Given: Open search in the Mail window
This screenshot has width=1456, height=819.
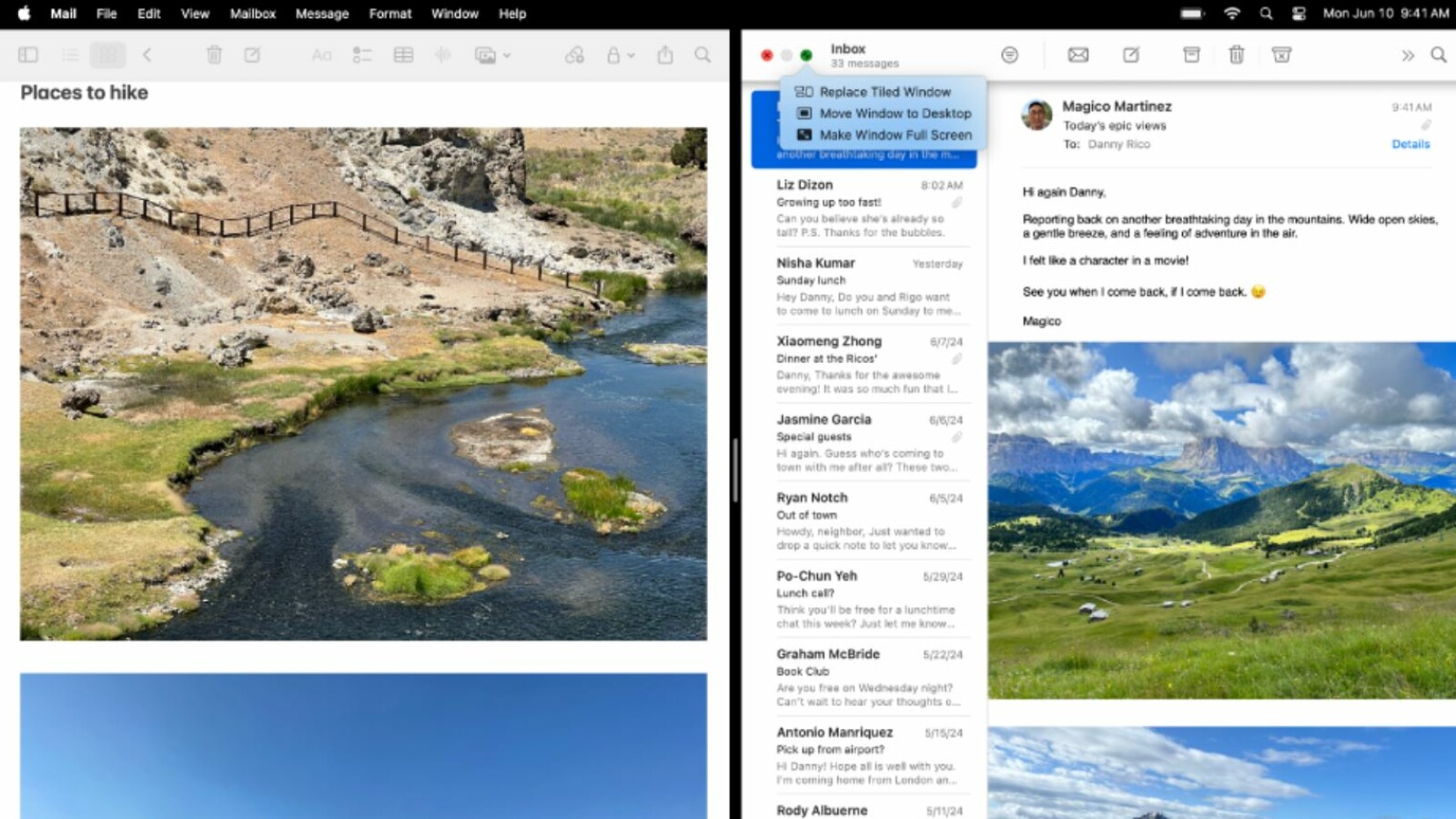Looking at the screenshot, I should pos(1439,55).
